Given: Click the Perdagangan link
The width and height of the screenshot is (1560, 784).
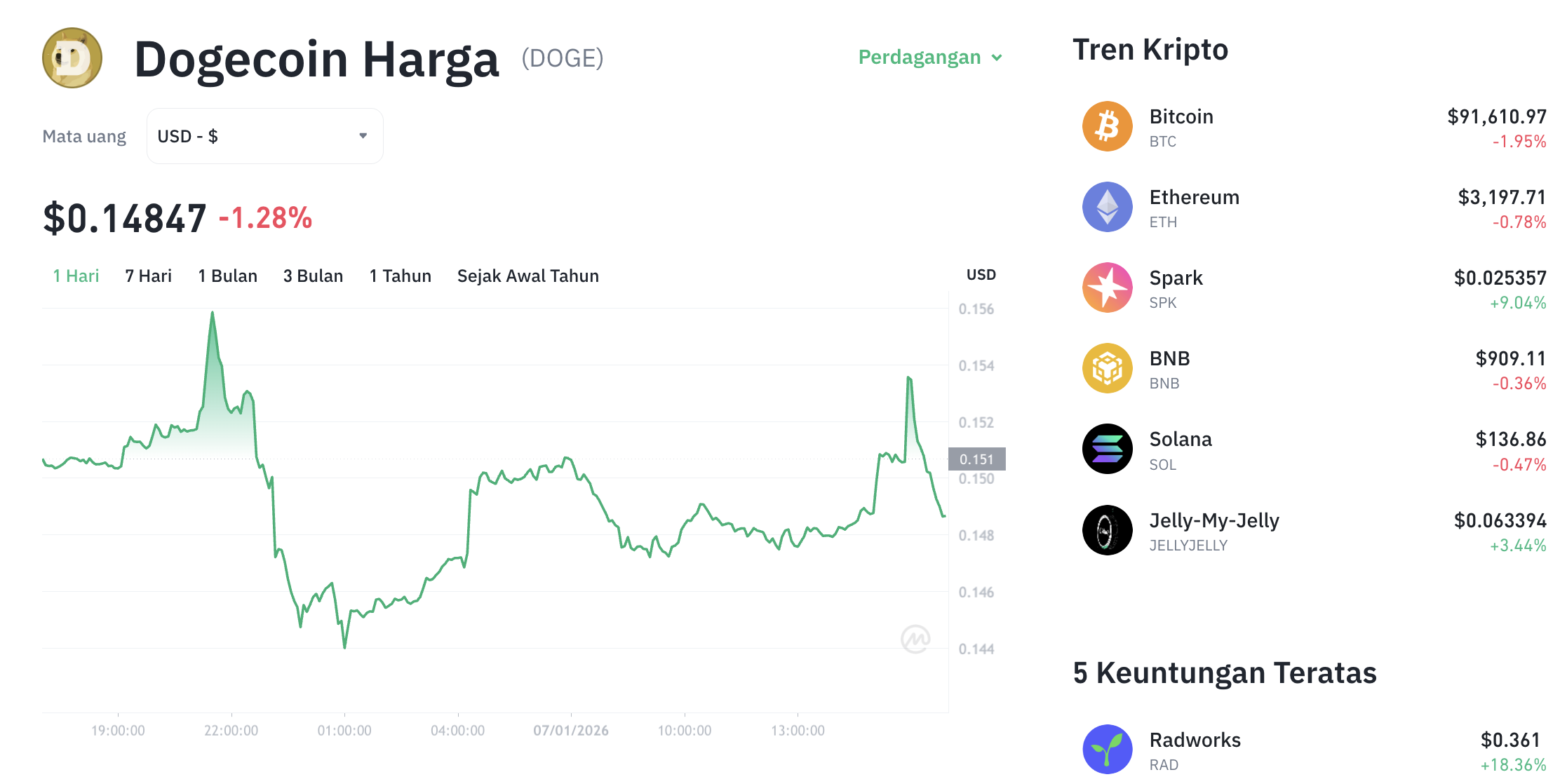Looking at the screenshot, I should click(920, 58).
